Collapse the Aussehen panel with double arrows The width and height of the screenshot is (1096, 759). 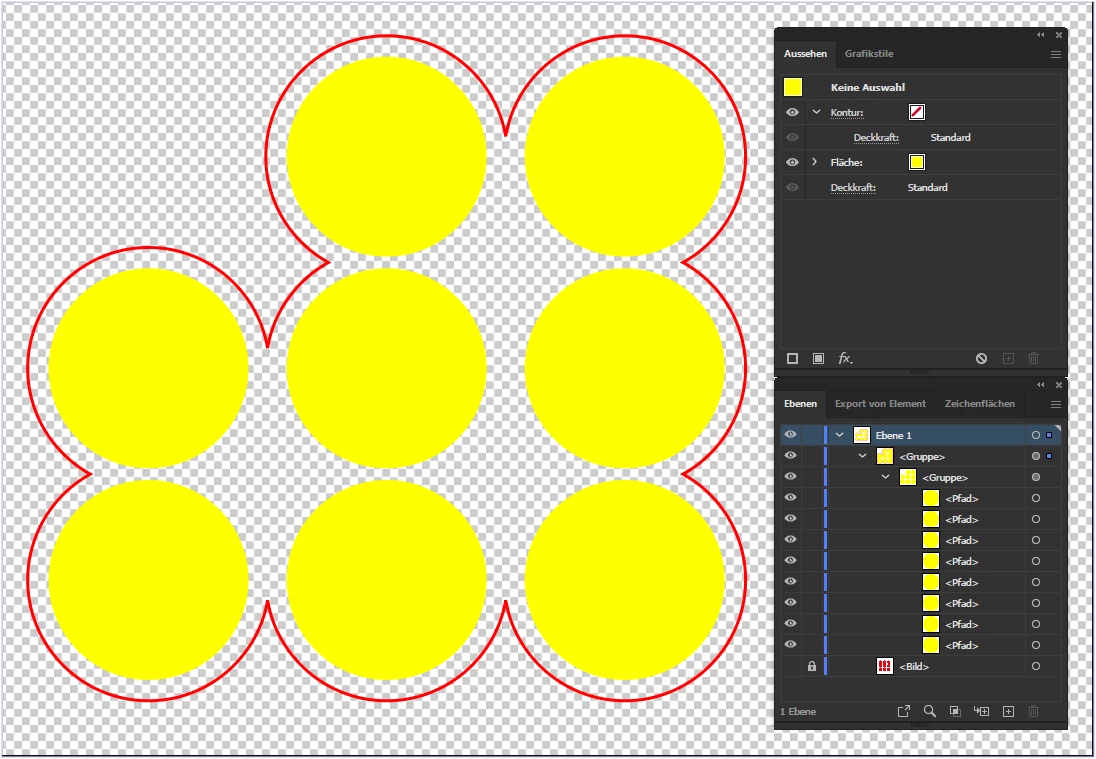1041,35
